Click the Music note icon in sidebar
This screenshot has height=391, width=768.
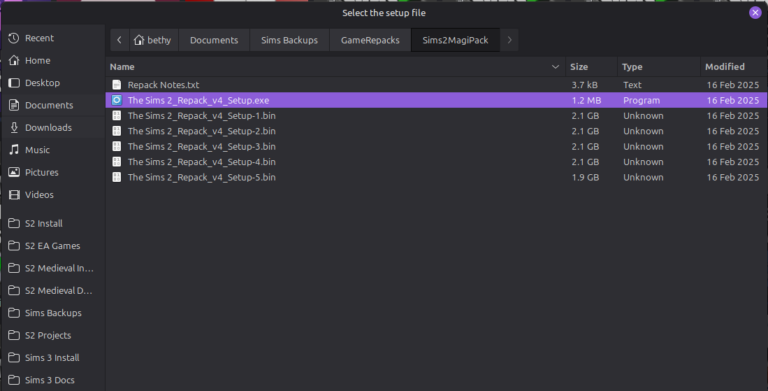[14, 150]
